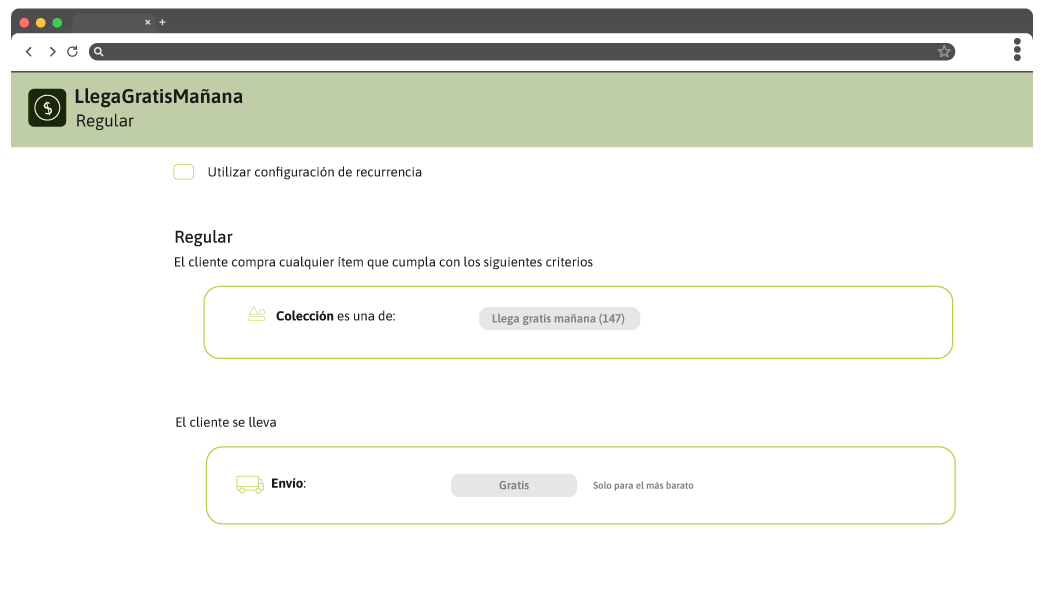
Task: Open the browser three-dot menu
Action: [1017, 50]
